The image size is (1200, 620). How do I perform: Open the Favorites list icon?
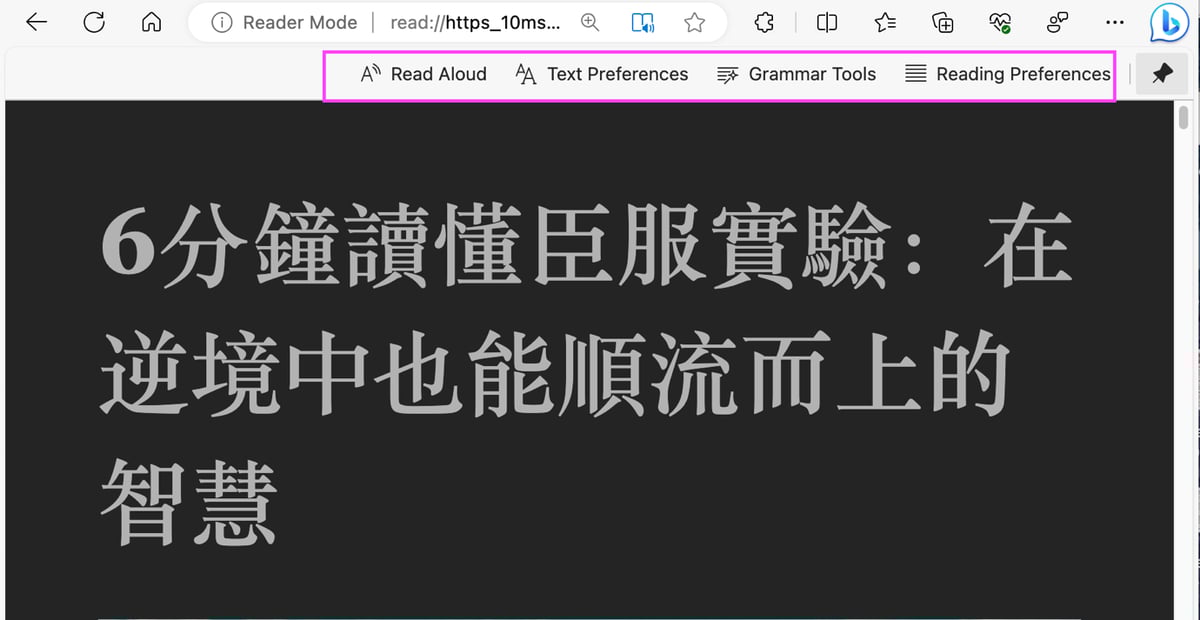tap(885, 22)
